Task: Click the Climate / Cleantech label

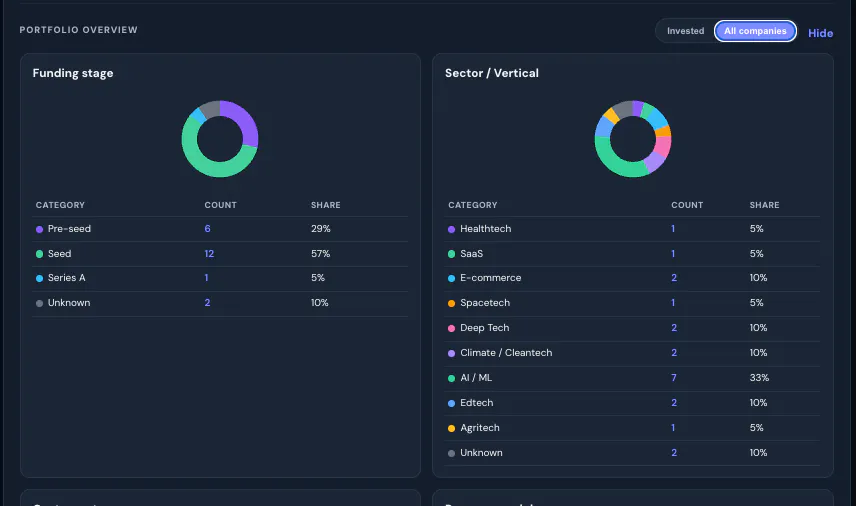Action: (x=506, y=353)
